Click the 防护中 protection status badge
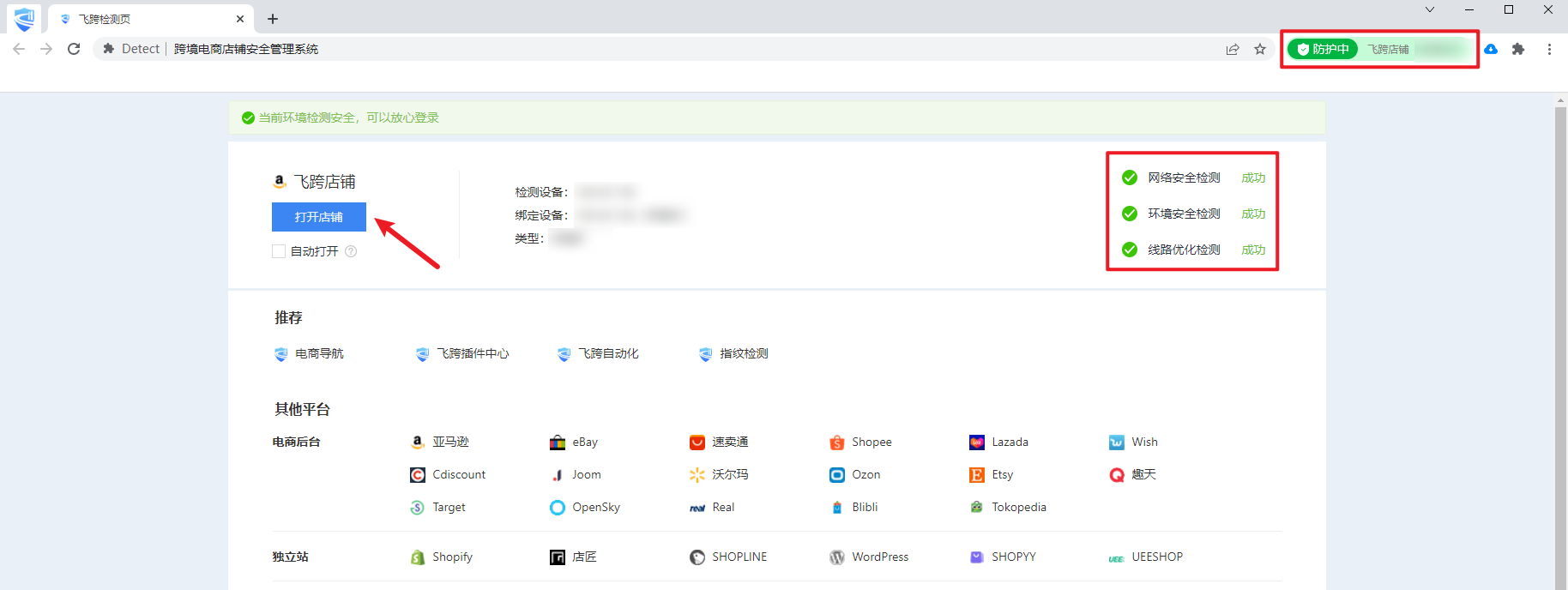This screenshot has width=1568, height=590. [x=1323, y=49]
